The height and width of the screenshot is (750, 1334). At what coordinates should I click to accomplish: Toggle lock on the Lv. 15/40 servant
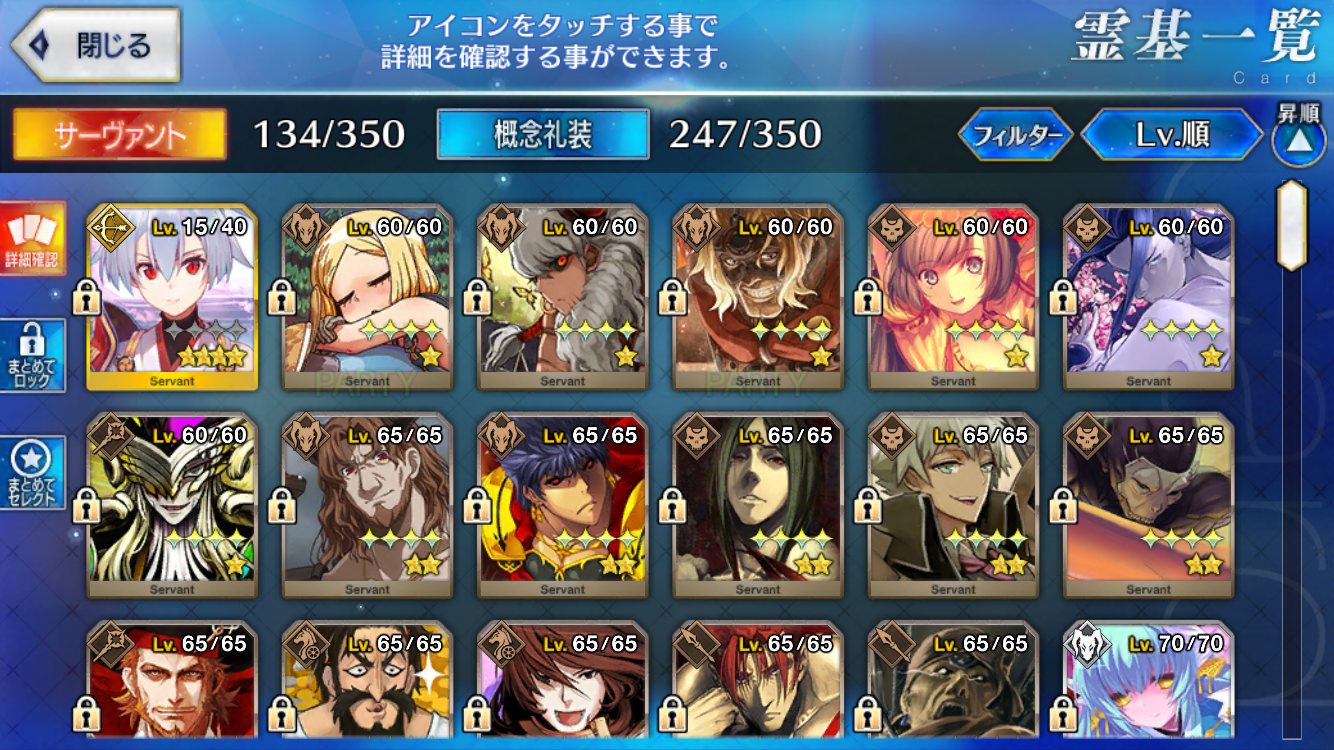click(85, 296)
